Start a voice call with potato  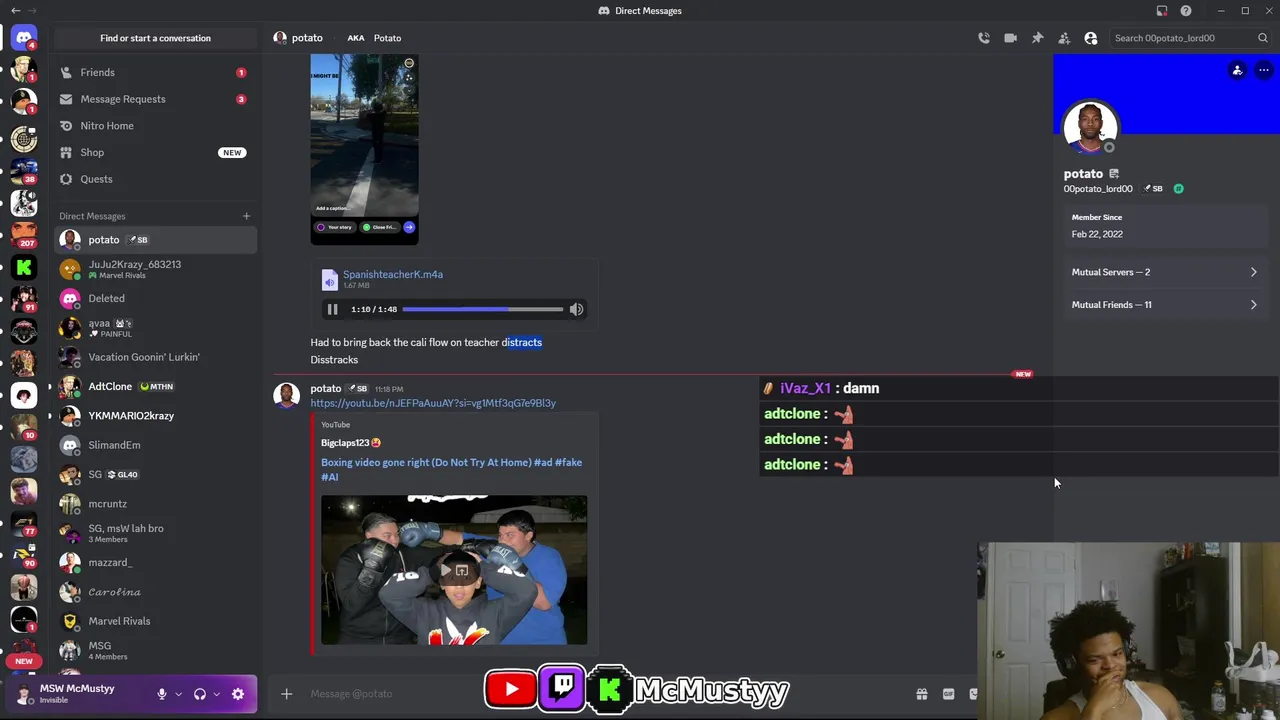[984, 38]
